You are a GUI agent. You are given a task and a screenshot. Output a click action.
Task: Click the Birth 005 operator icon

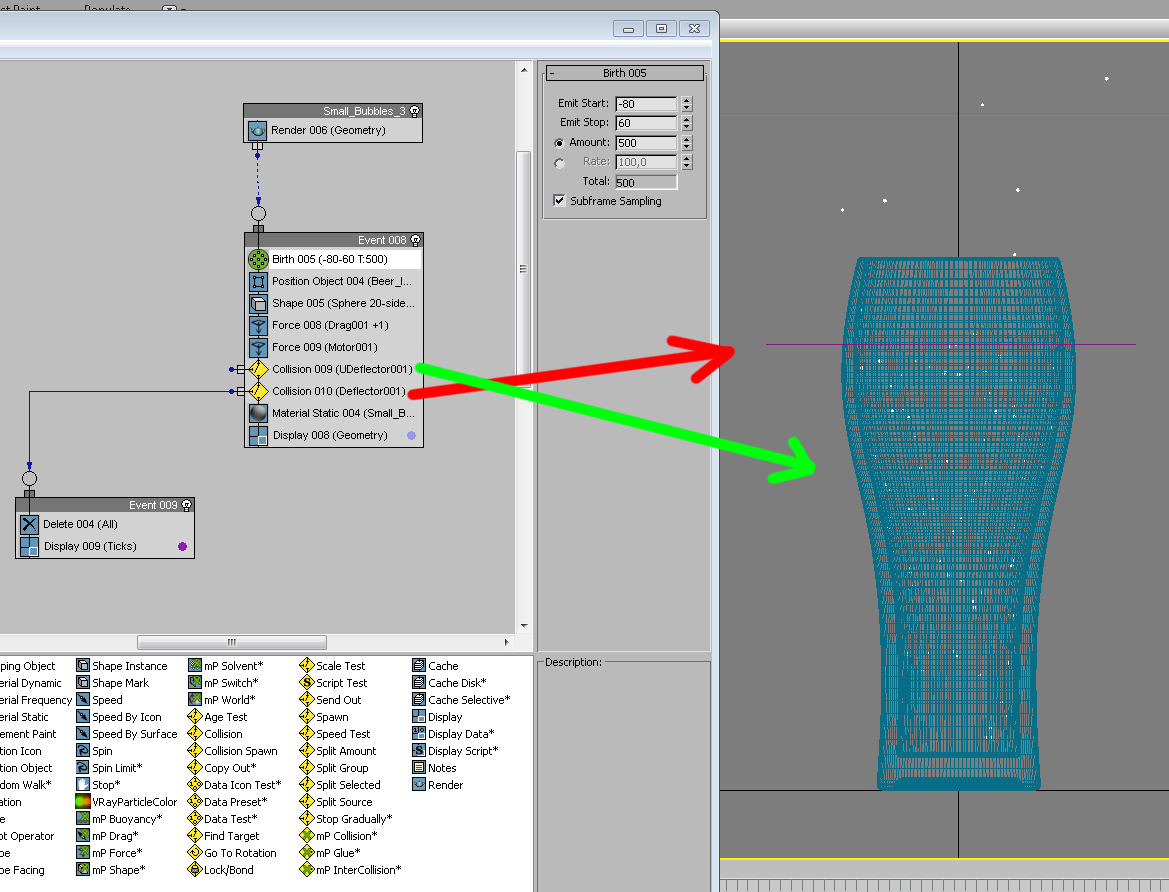[258, 259]
